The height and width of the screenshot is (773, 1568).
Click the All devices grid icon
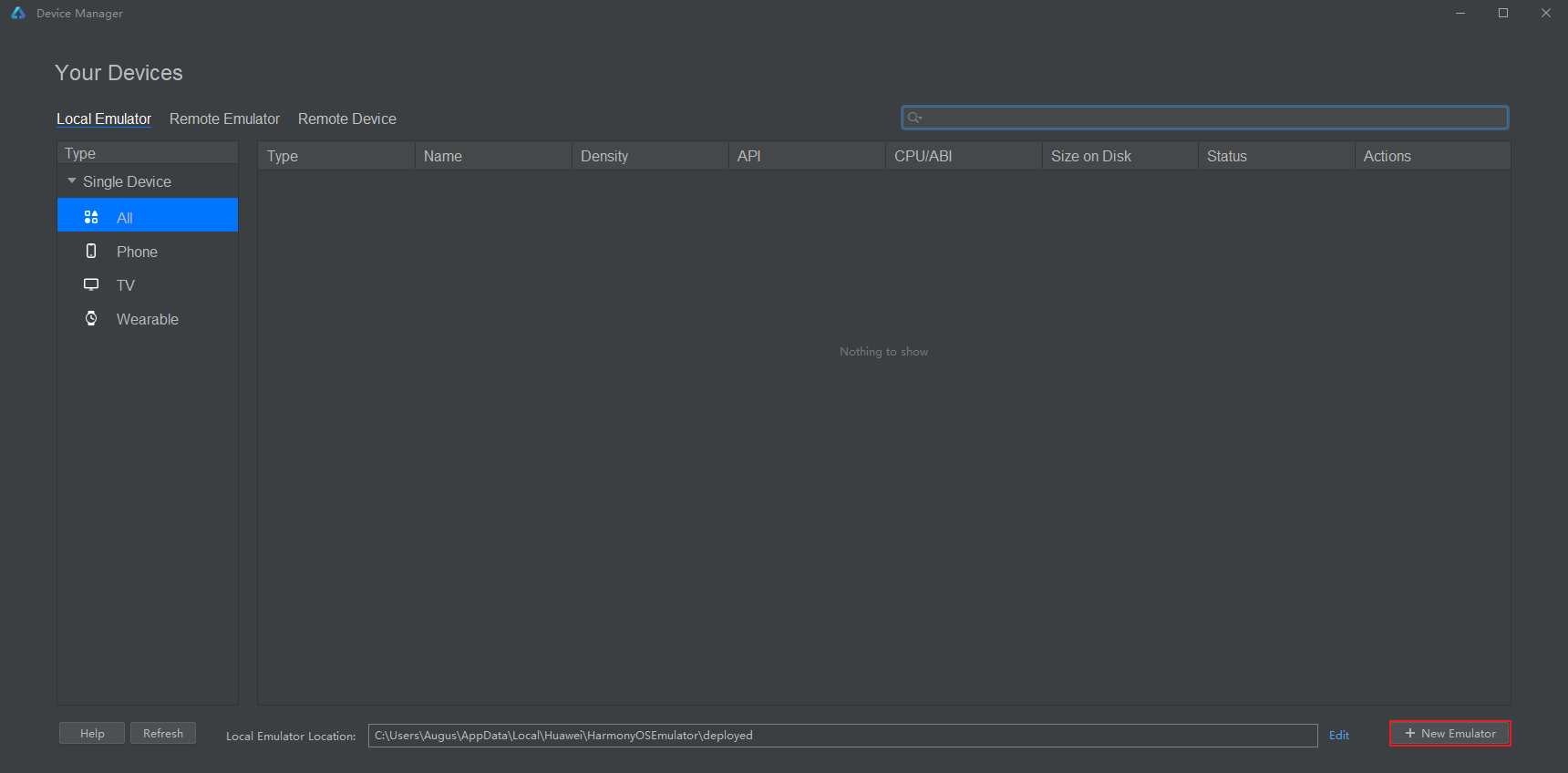point(91,217)
